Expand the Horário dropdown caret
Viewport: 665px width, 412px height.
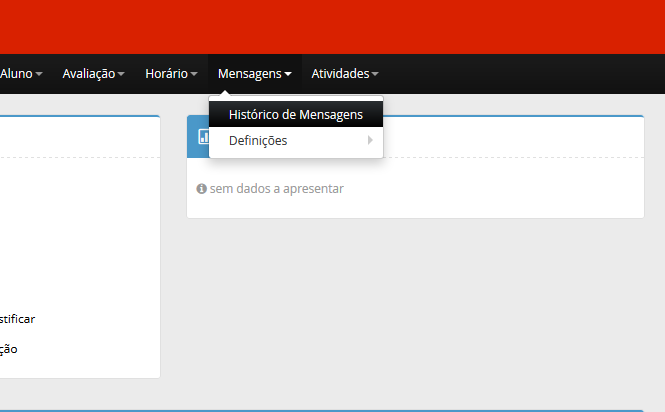(x=194, y=74)
